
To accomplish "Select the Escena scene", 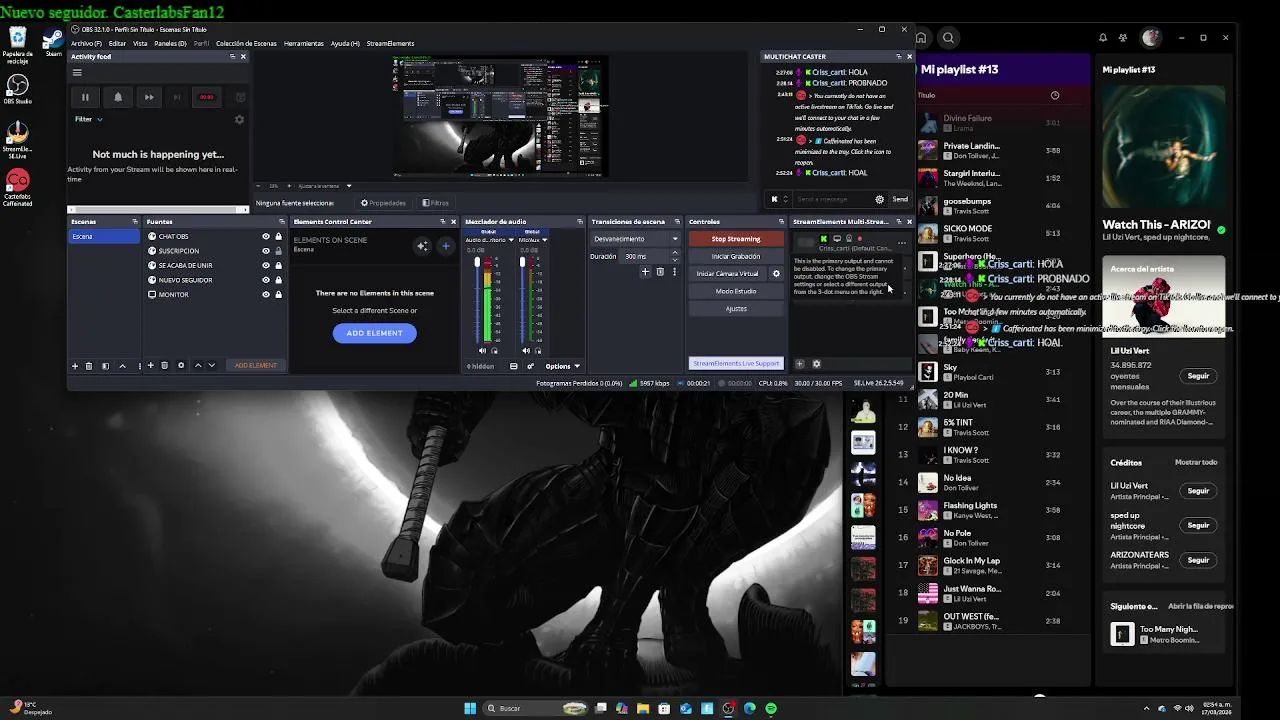I will [104, 237].
